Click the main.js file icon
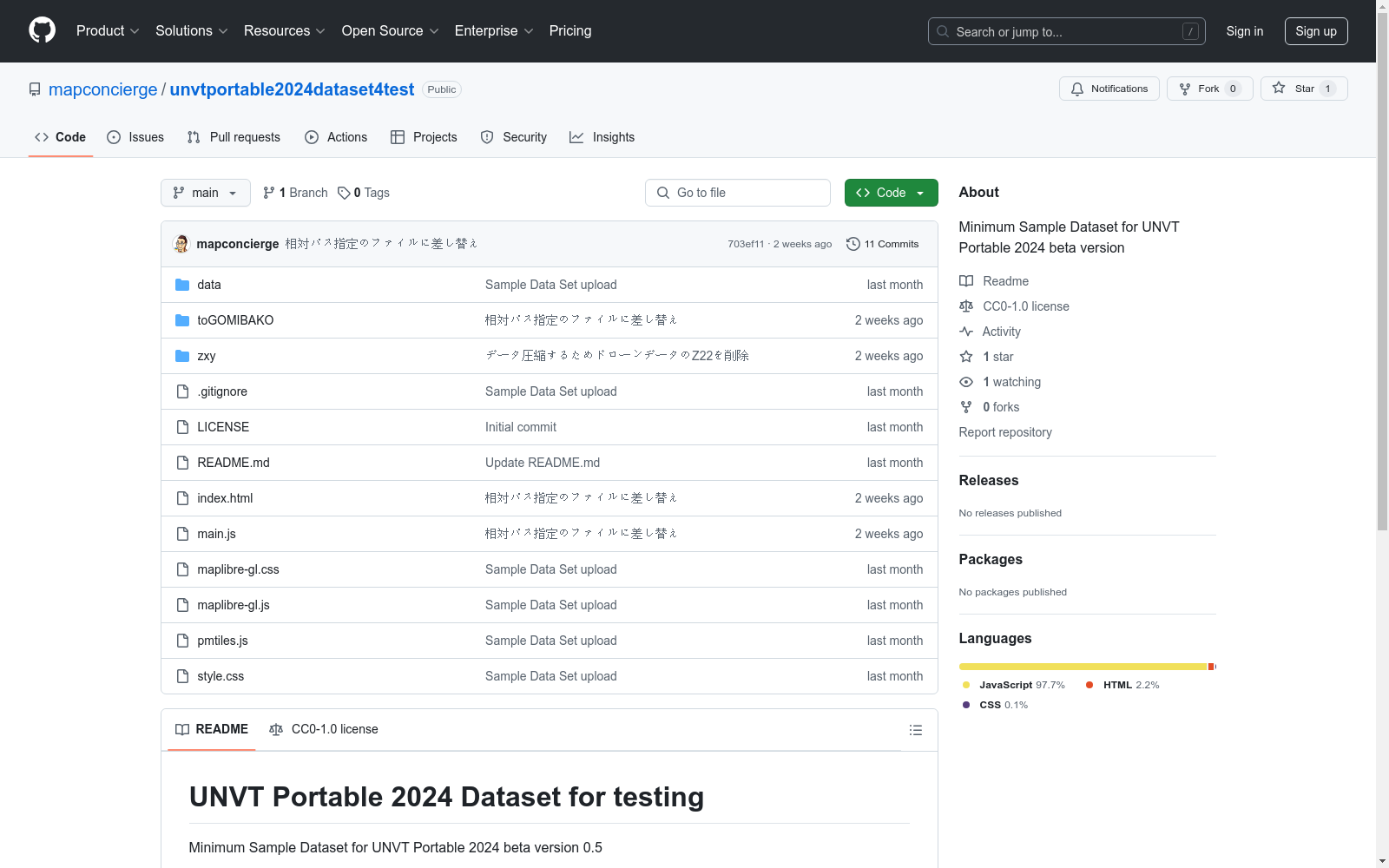 click(182, 534)
